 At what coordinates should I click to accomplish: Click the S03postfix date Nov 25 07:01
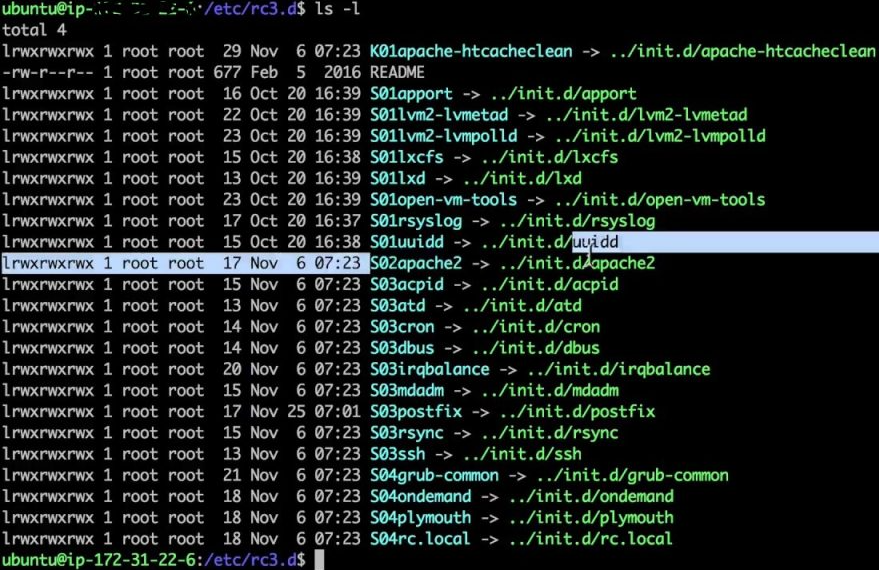tap(305, 412)
